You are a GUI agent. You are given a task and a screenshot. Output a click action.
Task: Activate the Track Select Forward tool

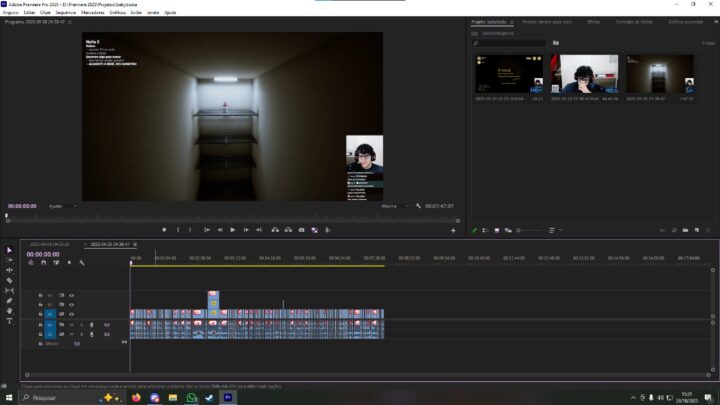(10, 260)
